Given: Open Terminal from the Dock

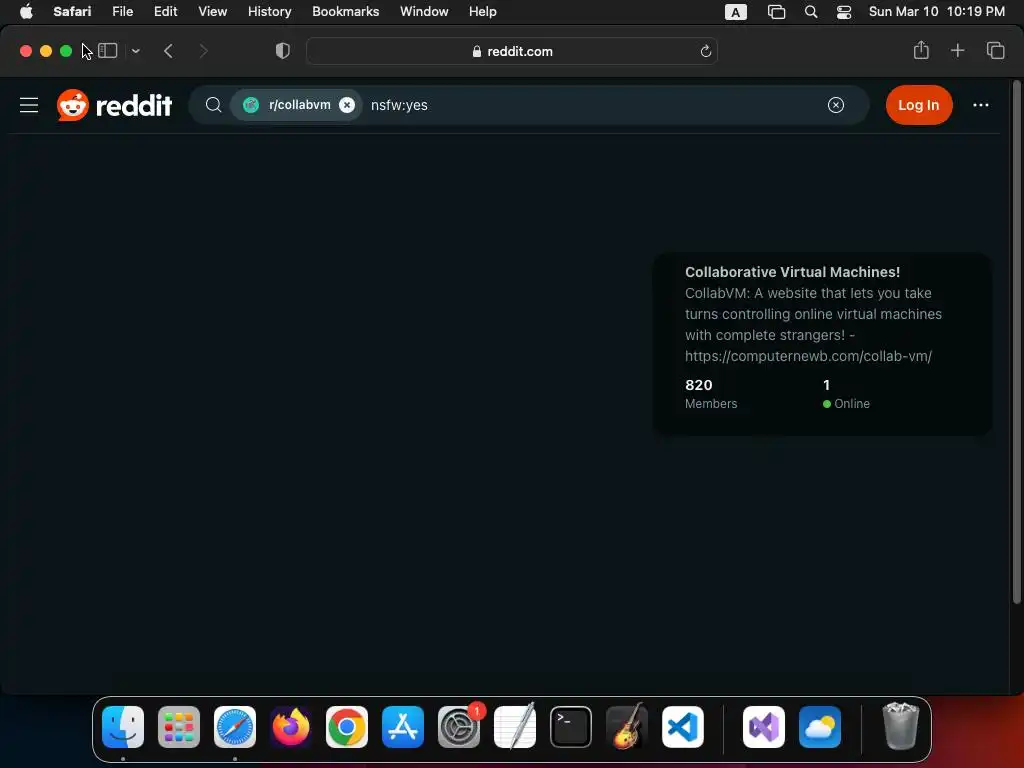Looking at the screenshot, I should click(x=571, y=727).
